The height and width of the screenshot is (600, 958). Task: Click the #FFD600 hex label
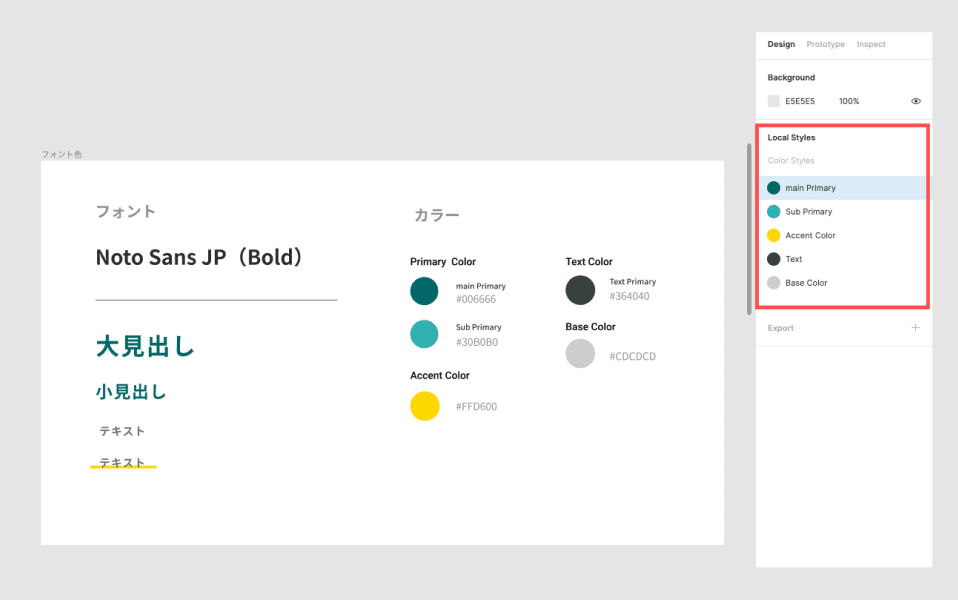(x=477, y=406)
